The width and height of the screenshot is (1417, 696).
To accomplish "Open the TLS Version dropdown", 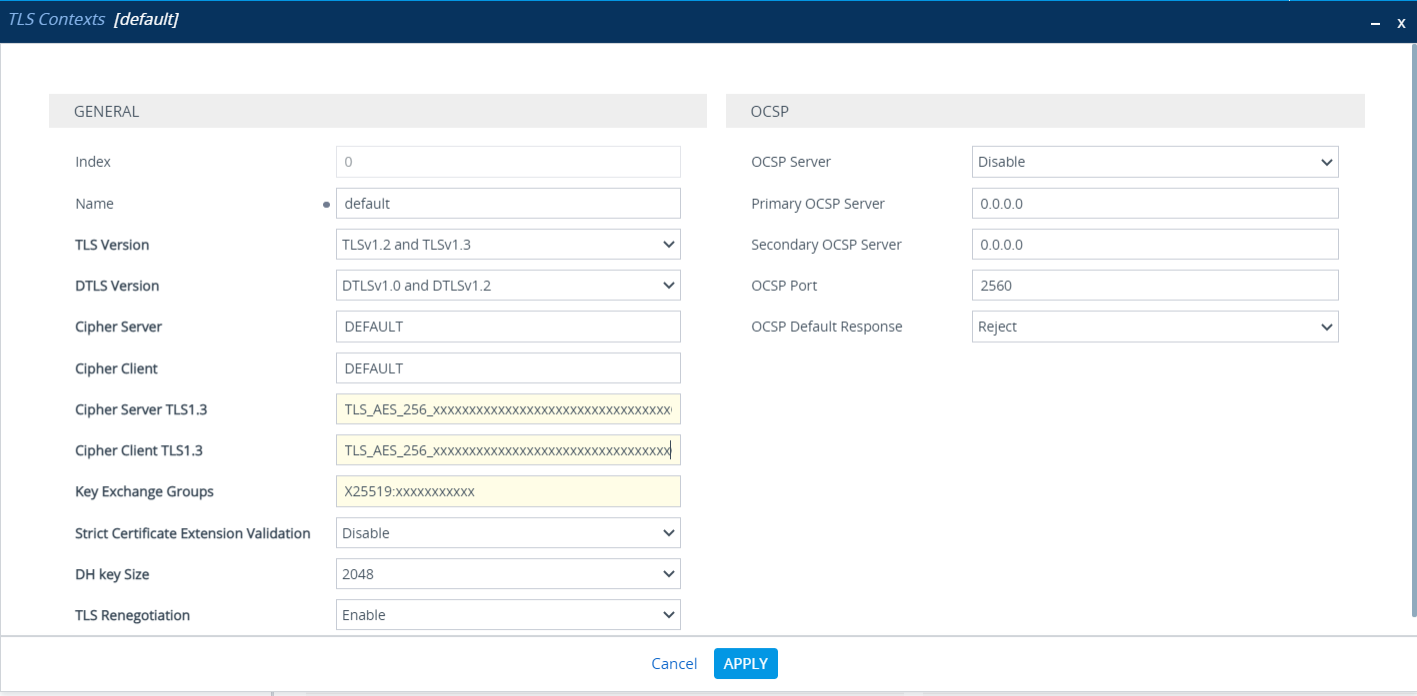I will [508, 244].
